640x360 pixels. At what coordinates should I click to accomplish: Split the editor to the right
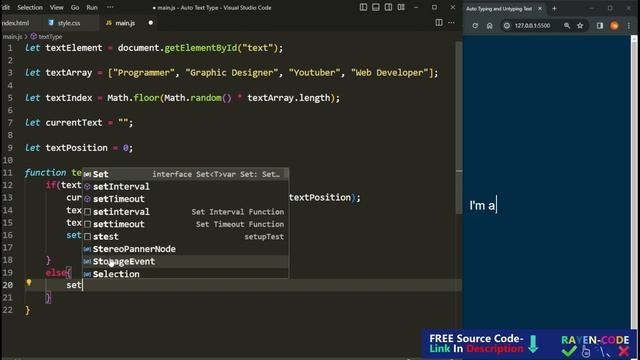[439, 22]
